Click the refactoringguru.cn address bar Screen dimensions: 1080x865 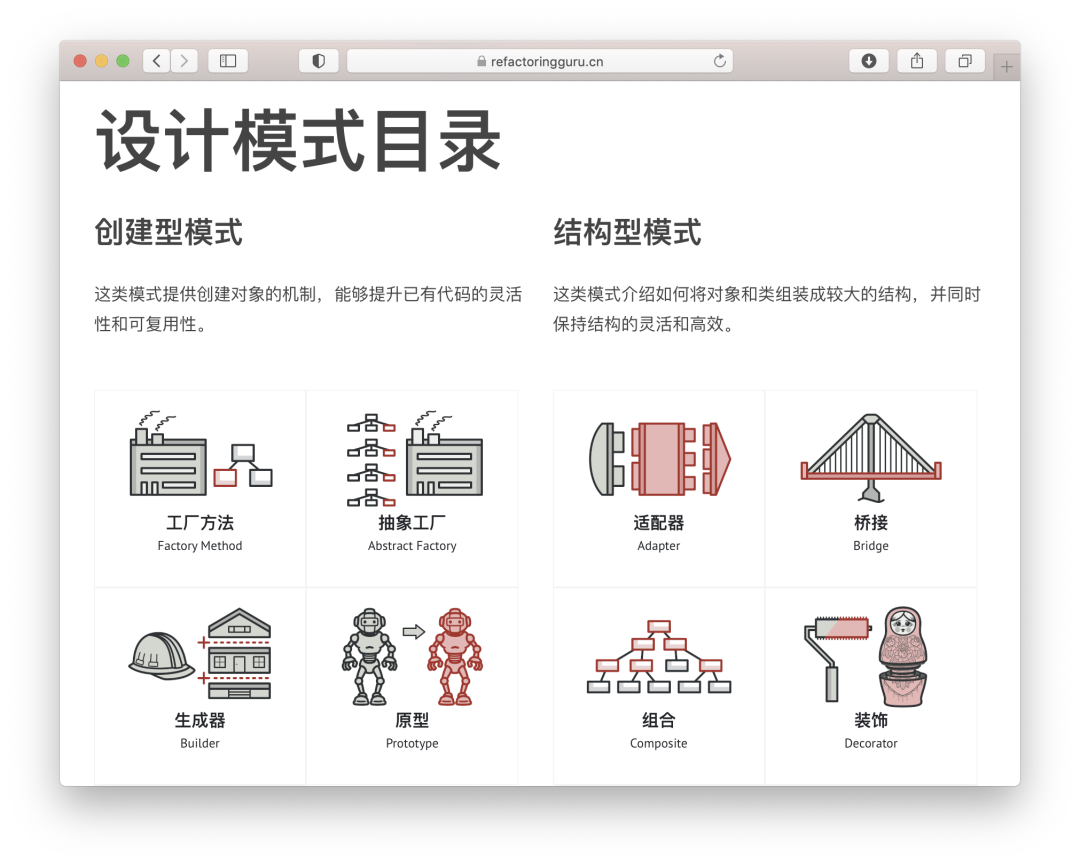540,61
